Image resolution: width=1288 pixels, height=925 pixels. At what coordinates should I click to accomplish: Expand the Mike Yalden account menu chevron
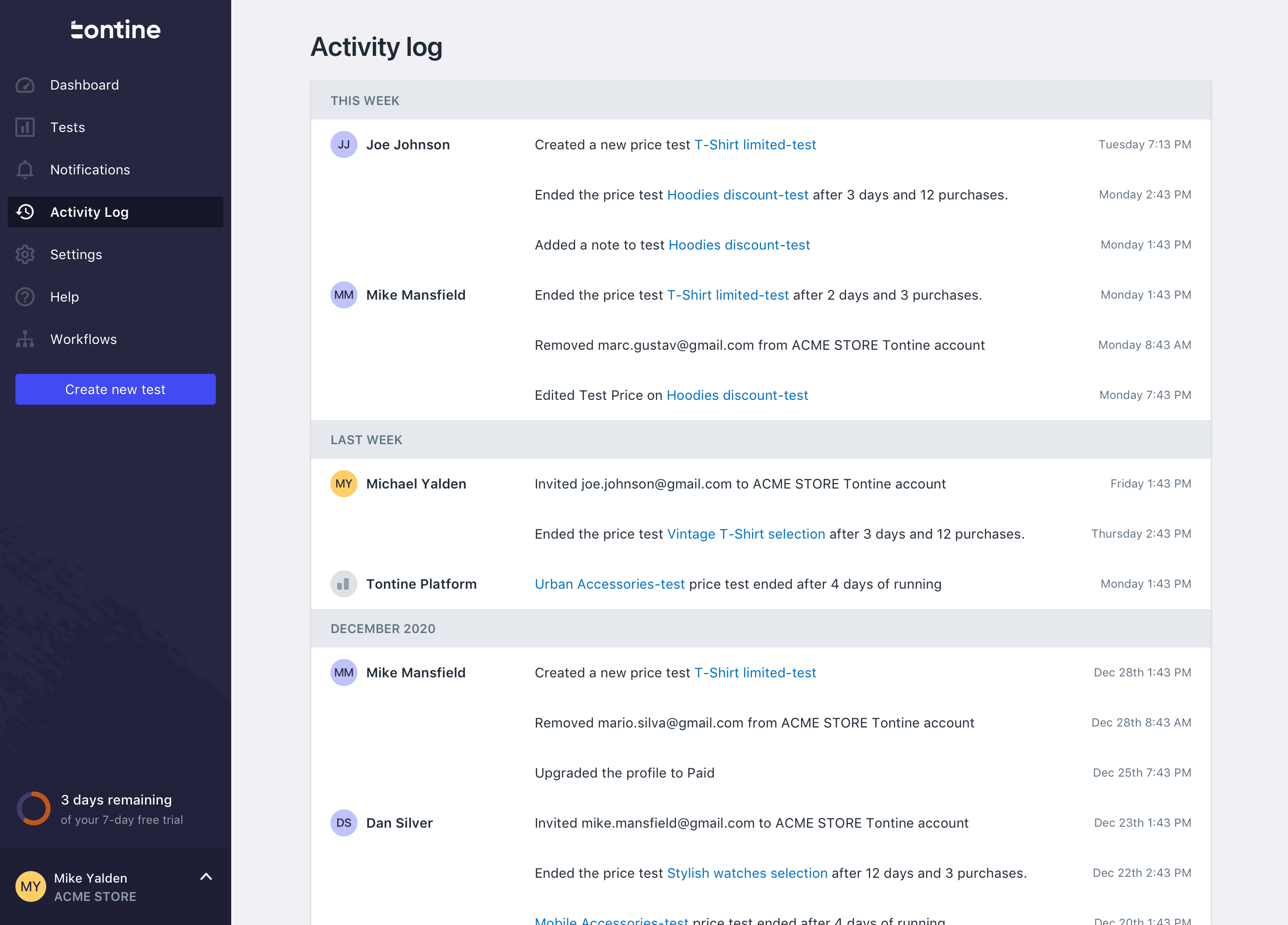[x=206, y=877]
